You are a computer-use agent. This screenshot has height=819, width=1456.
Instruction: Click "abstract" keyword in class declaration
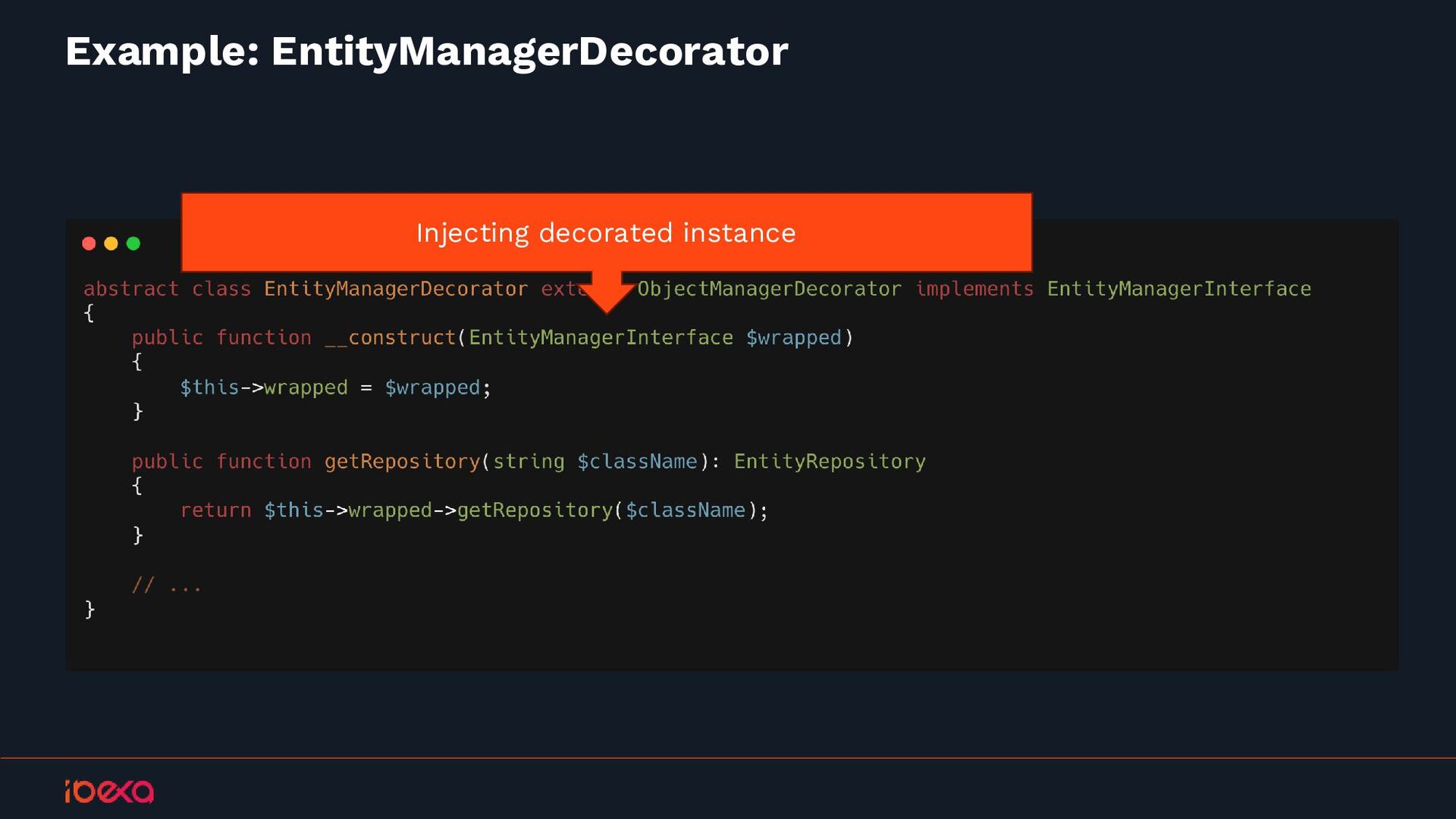(x=130, y=289)
